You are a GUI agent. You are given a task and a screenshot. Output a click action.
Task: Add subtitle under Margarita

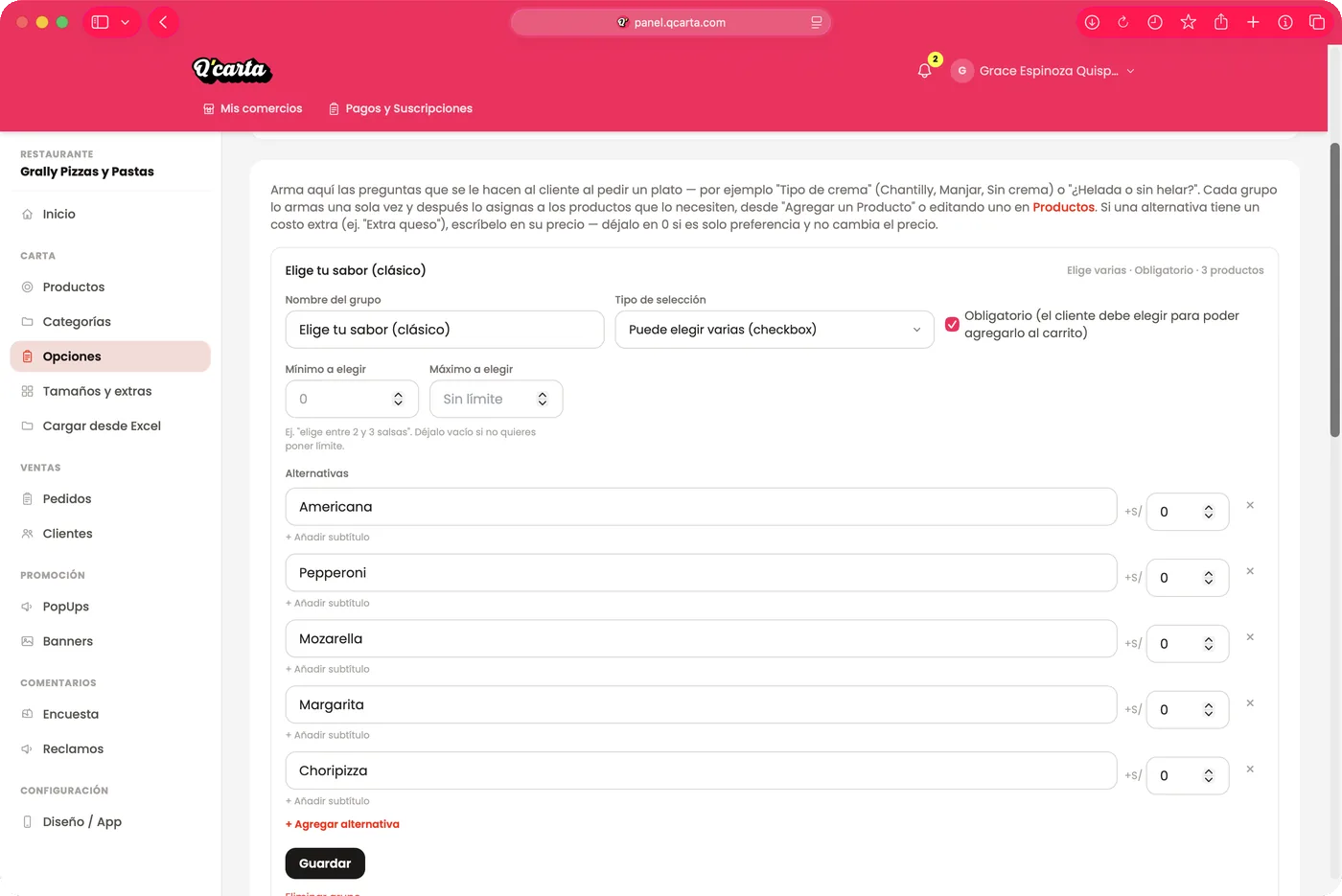(328, 735)
